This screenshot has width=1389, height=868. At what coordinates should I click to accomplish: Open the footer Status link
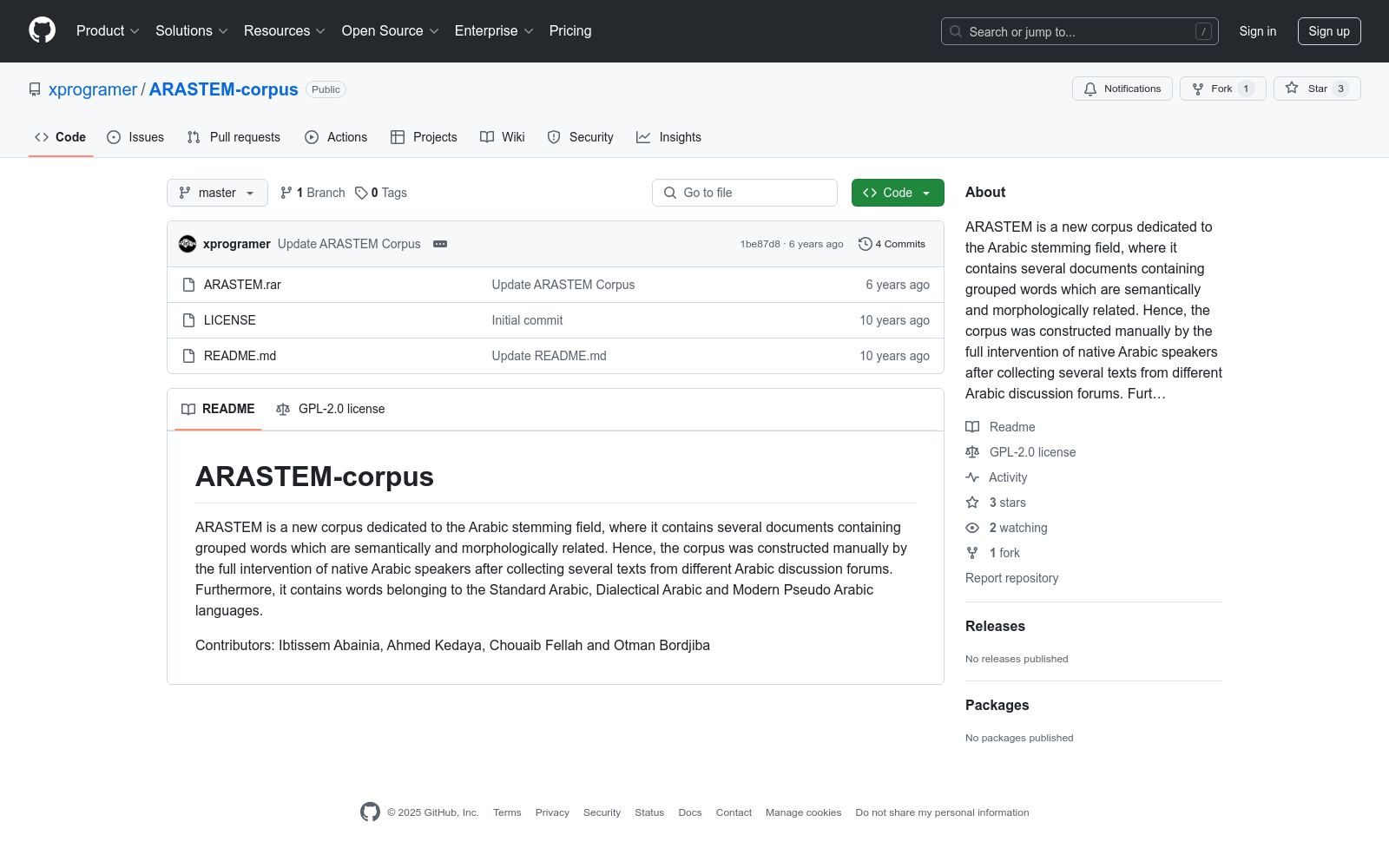[x=649, y=812]
